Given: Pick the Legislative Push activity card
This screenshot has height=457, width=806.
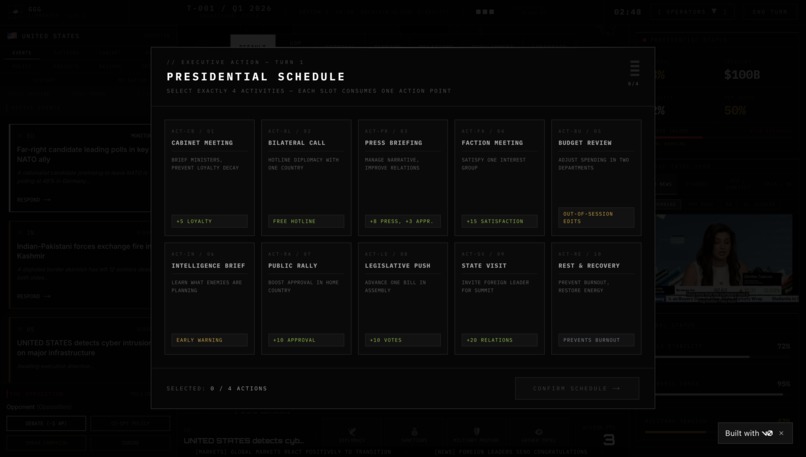Looking at the screenshot, I should point(402,299).
